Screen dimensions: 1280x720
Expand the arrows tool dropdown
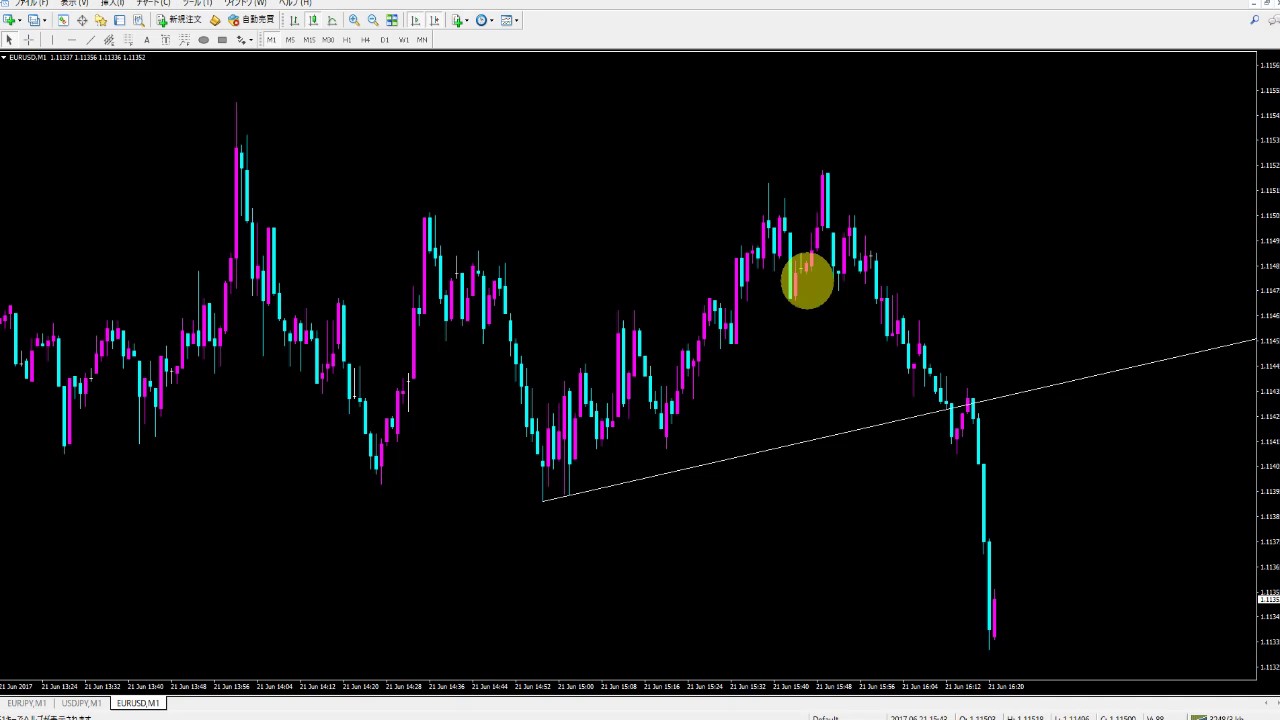pyautogui.click(x=251, y=40)
